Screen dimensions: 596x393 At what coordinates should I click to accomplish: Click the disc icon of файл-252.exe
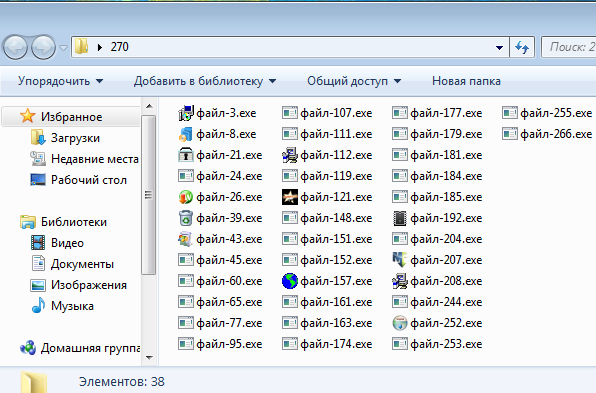coord(400,323)
